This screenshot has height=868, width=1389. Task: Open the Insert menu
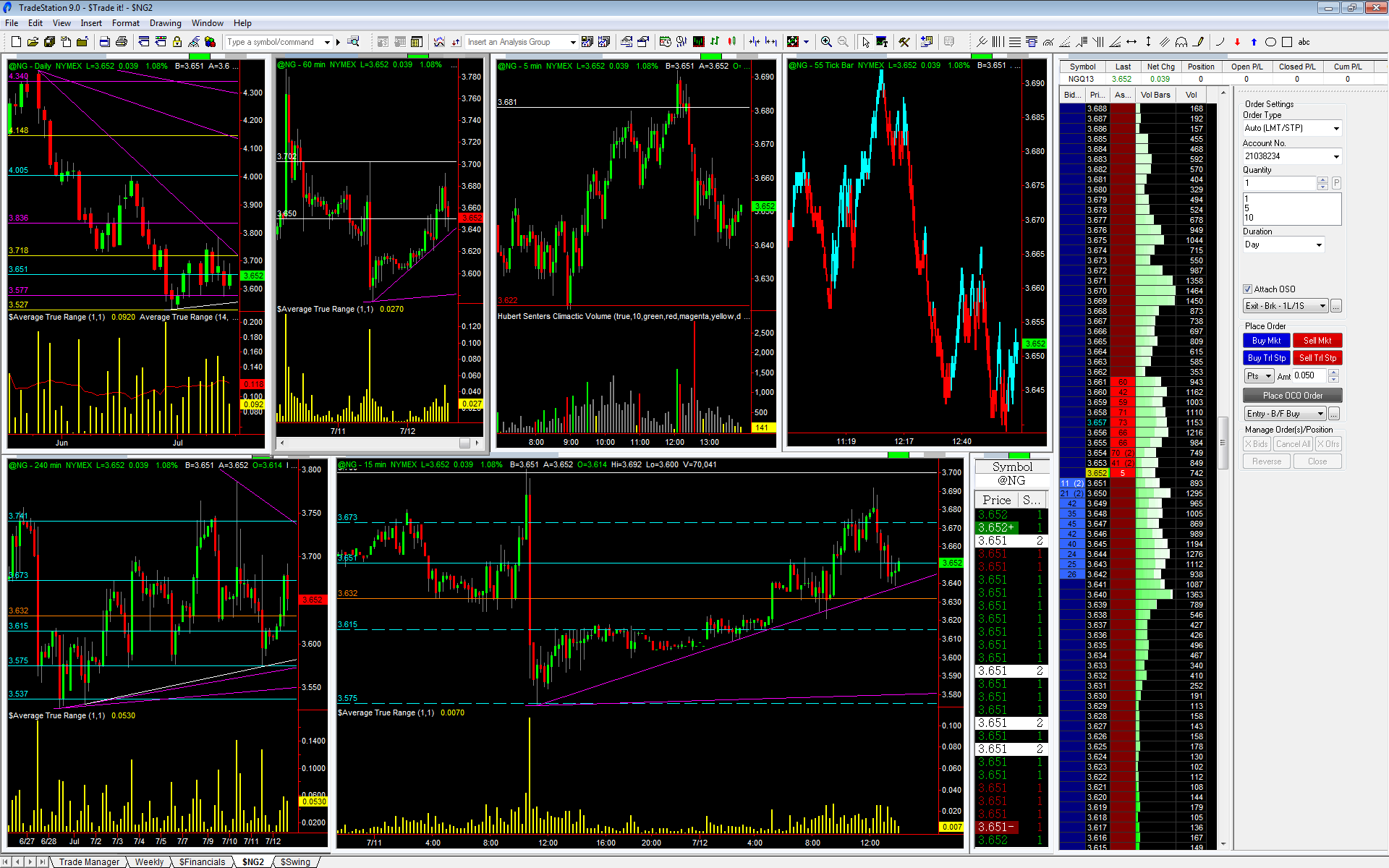pyautogui.click(x=91, y=23)
